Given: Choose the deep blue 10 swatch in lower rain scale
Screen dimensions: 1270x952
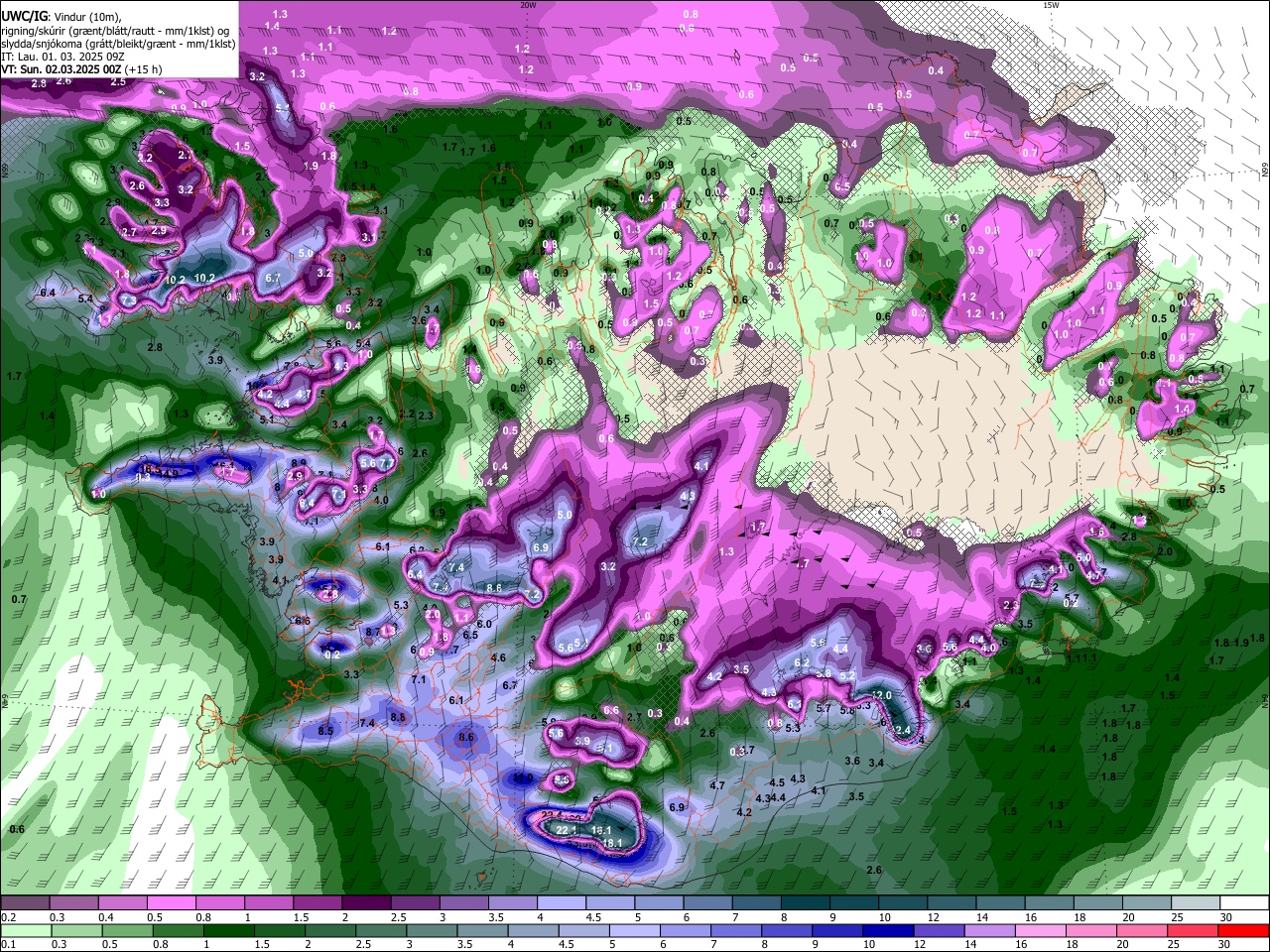Looking at the screenshot, I should (889, 930).
